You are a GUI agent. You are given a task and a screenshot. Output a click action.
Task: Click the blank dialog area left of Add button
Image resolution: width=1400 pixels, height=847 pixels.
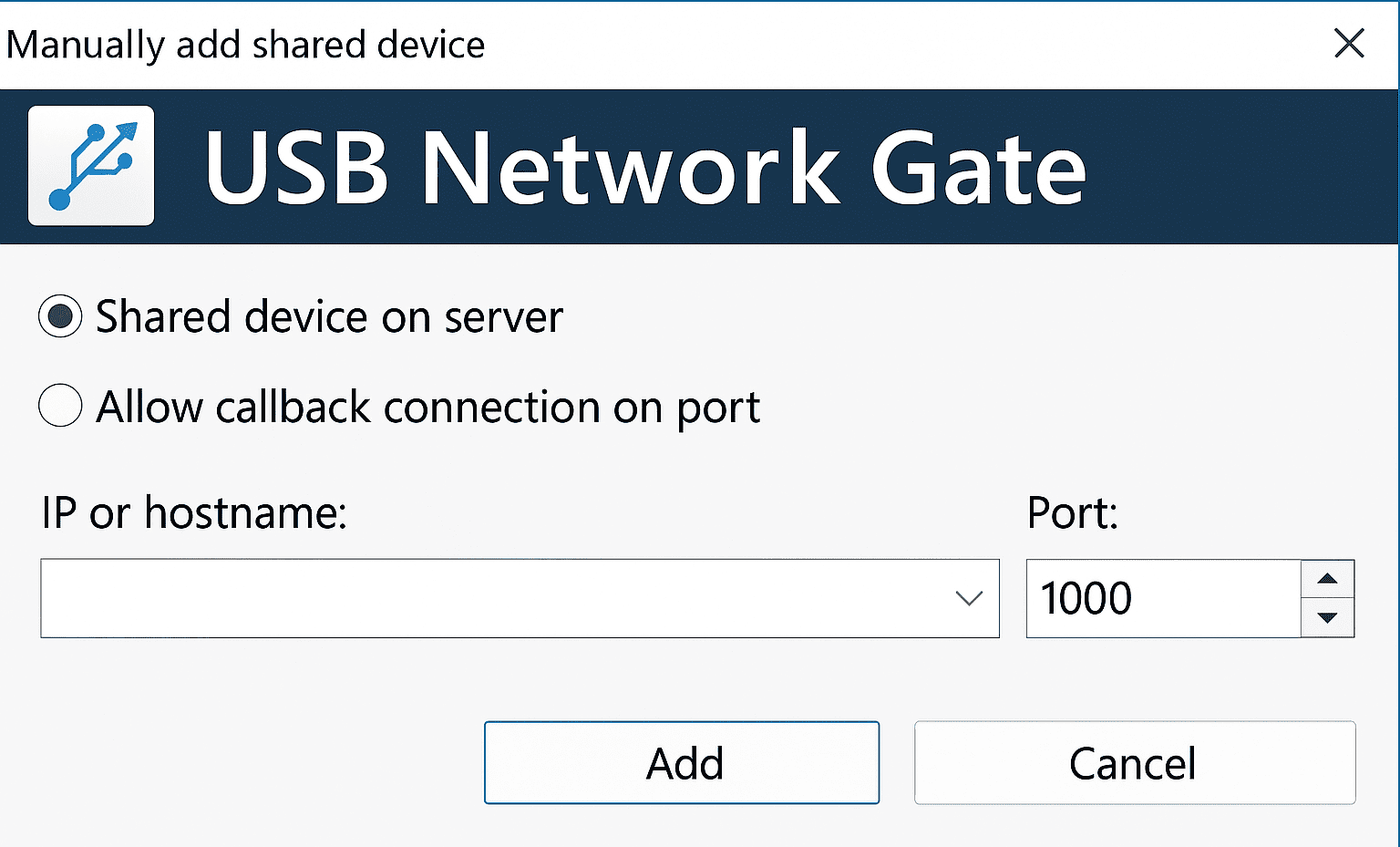tap(255, 762)
